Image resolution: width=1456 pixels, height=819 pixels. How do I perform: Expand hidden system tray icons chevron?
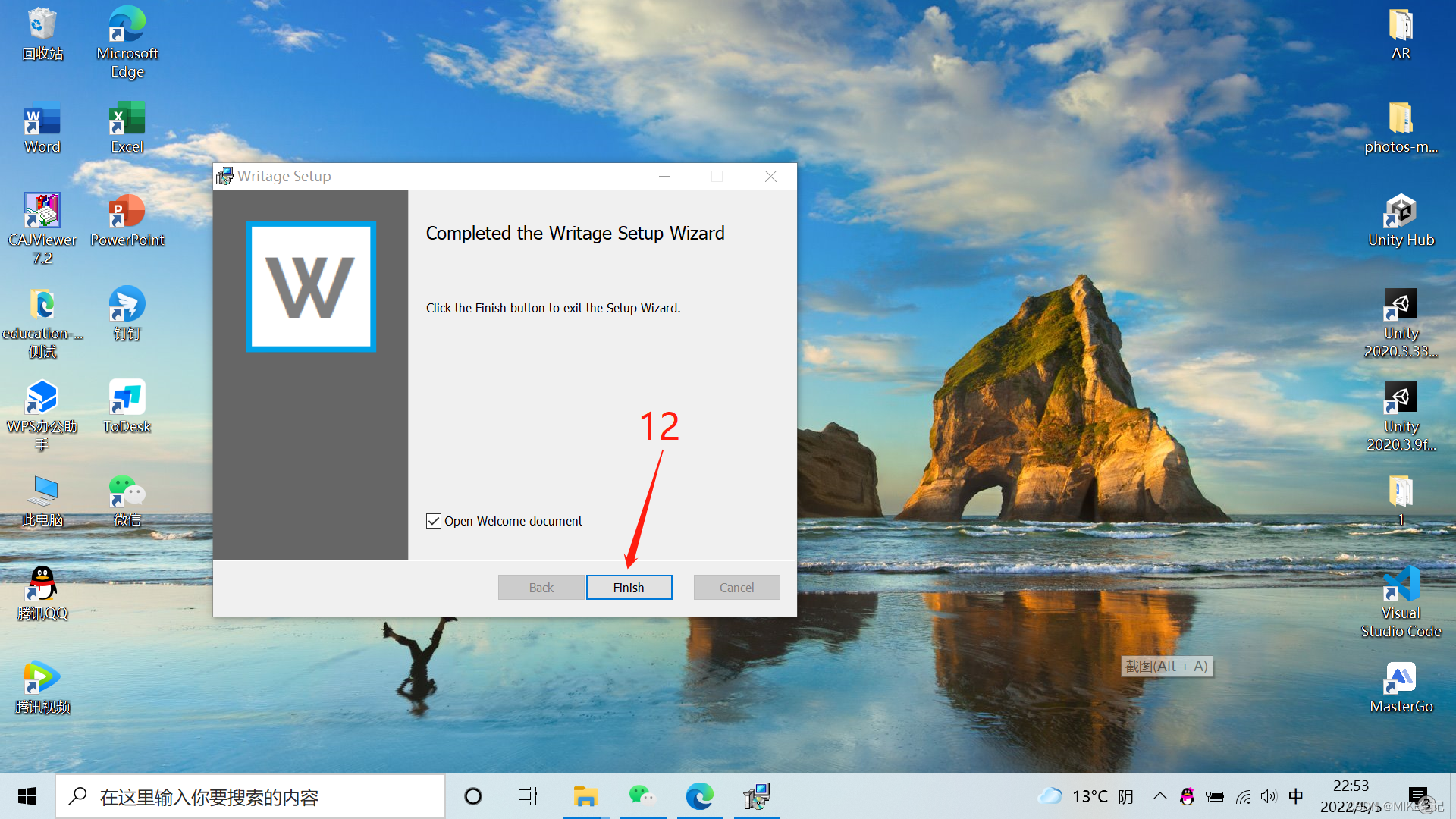1159,796
